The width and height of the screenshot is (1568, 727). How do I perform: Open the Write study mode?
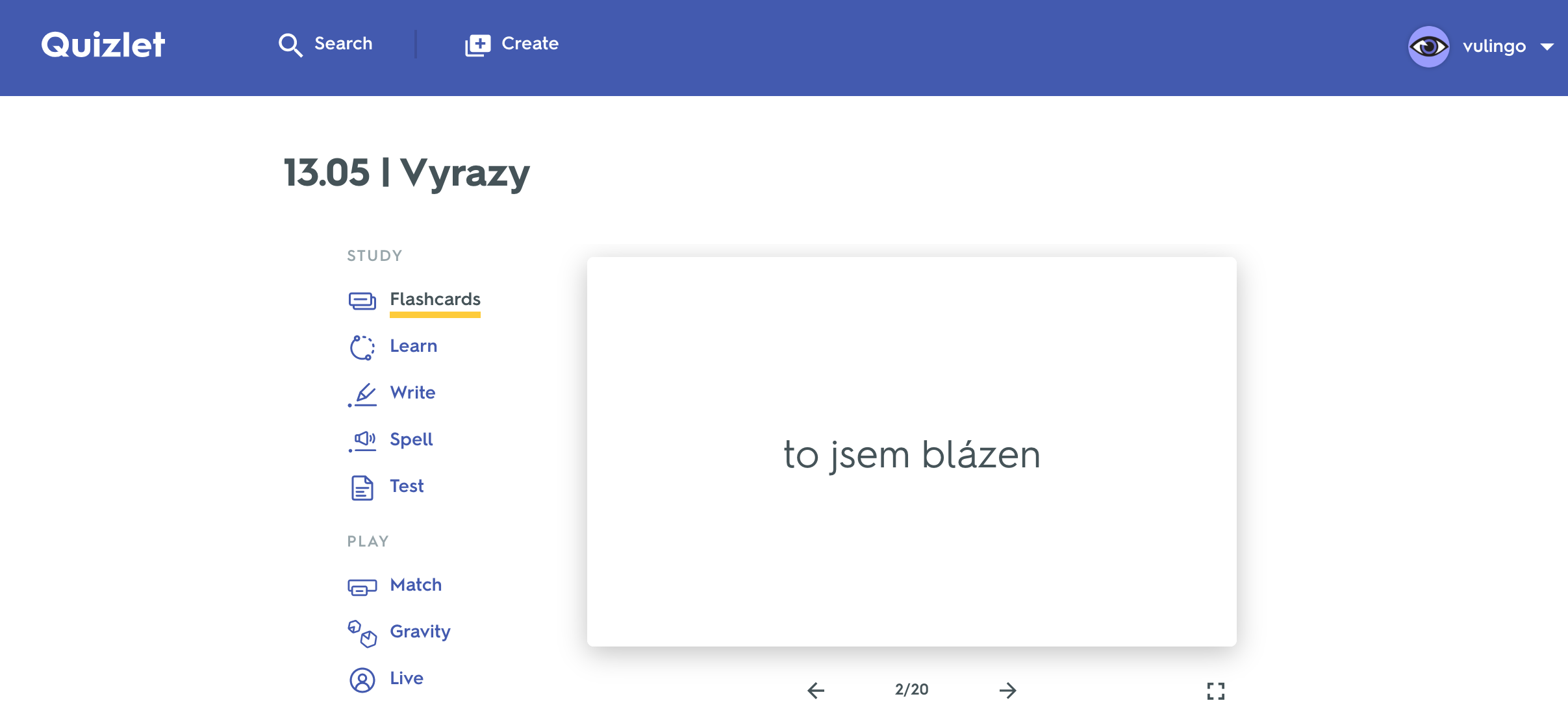[412, 393]
